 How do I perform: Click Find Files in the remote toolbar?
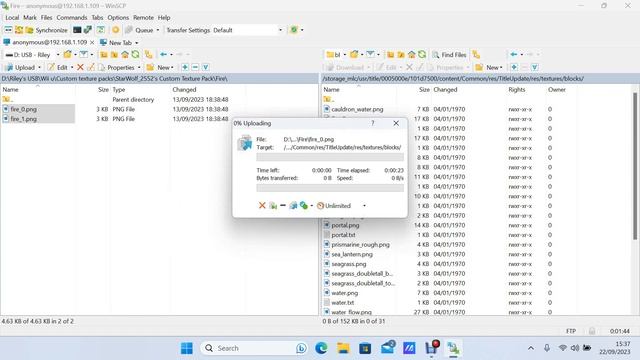[x=449, y=54]
